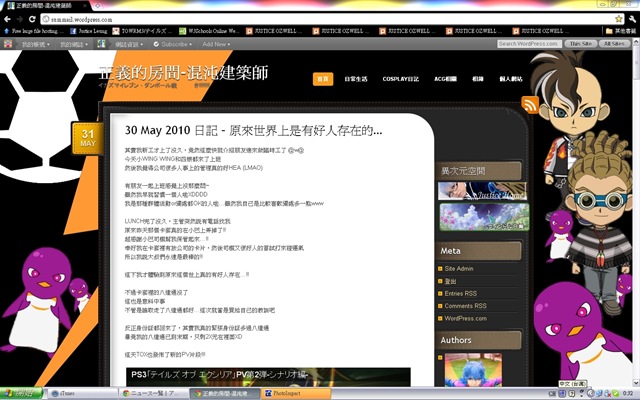Click the Search WordPress.com input field
The image size is (640, 400).
tap(528, 44)
